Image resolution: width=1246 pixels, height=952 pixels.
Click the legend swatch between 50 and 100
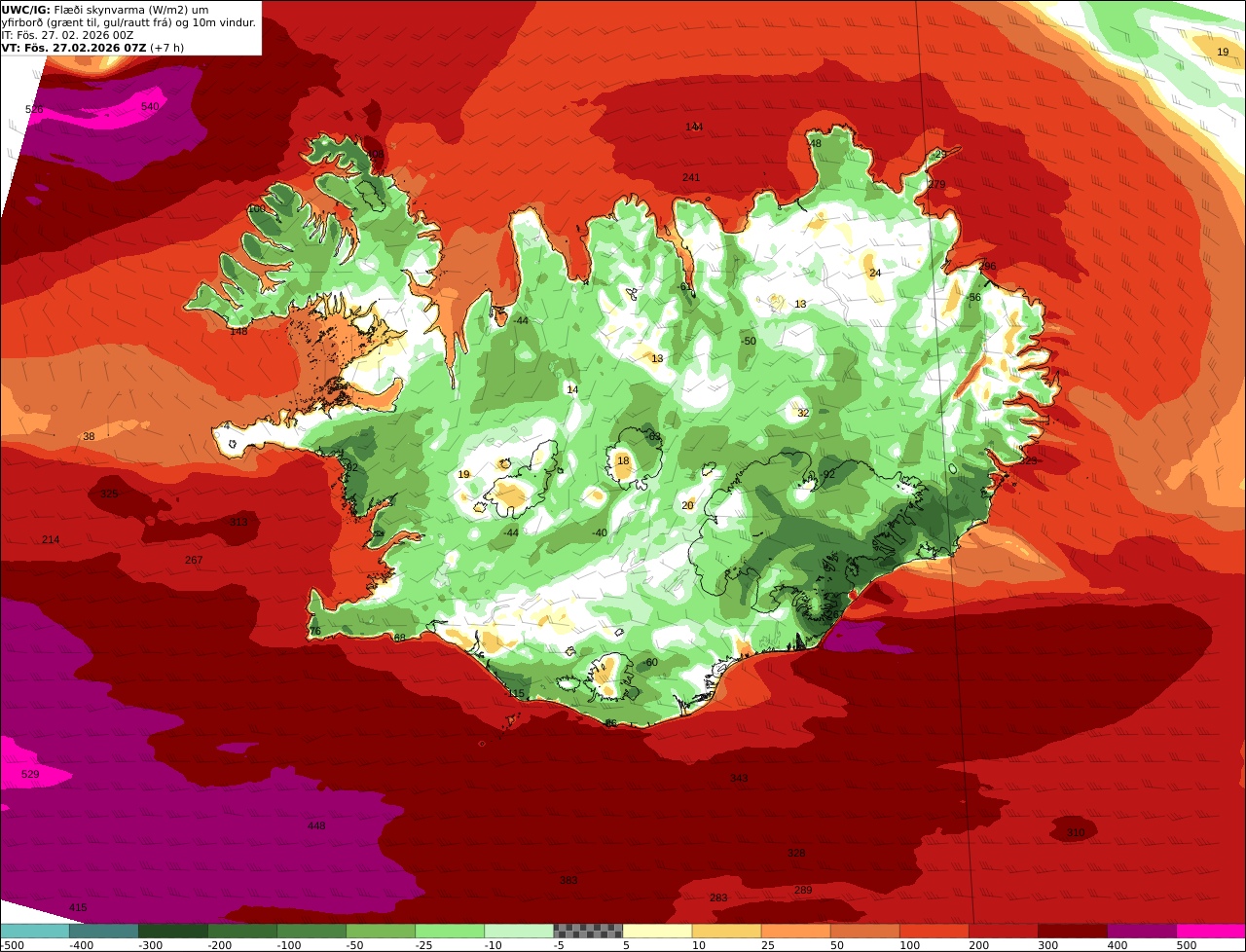[x=864, y=931]
